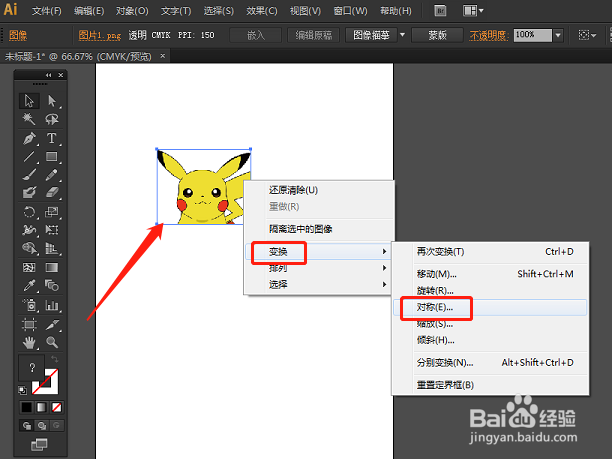Open the 窗口(W) menu

click(350, 11)
